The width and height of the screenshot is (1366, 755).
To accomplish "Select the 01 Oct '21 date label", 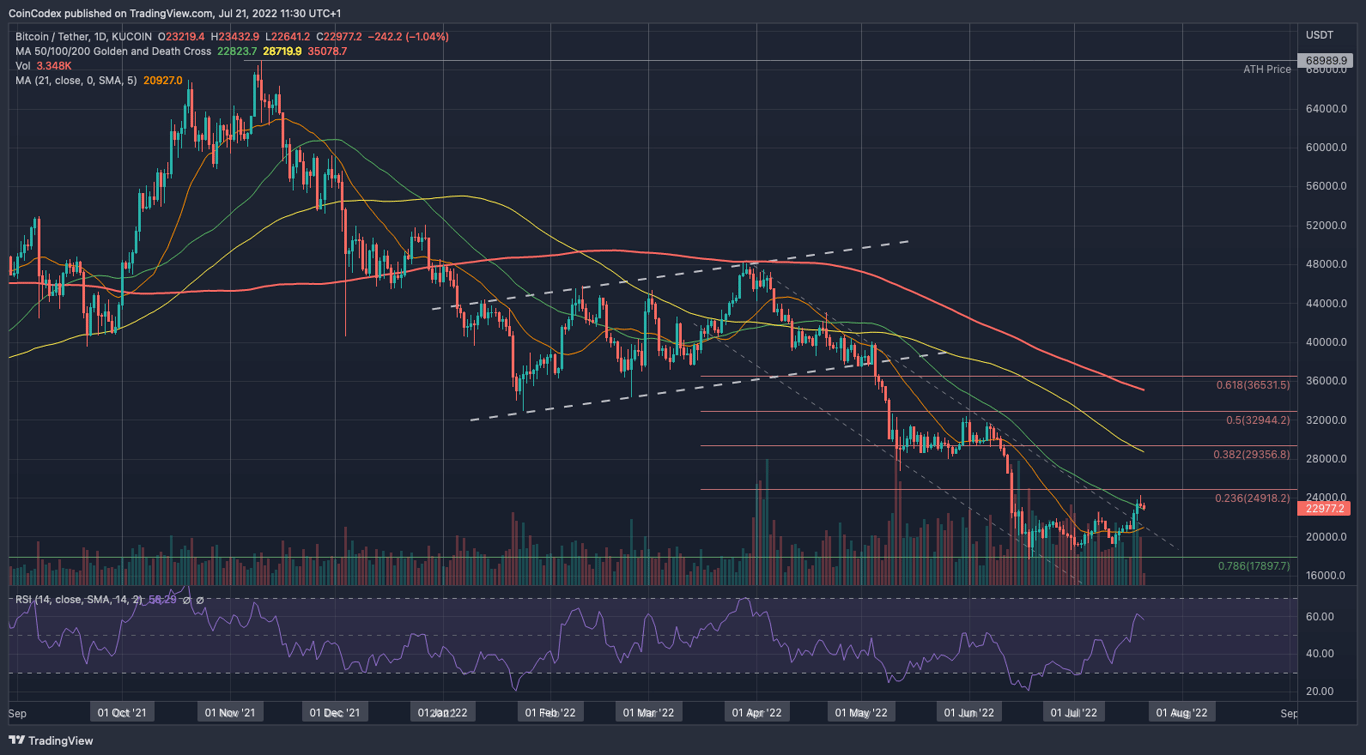I will (x=122, y=712).
